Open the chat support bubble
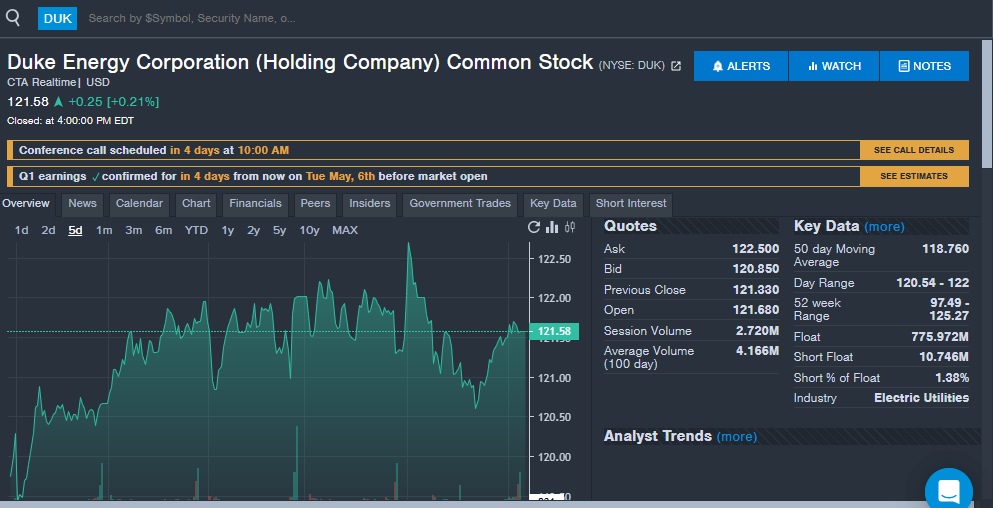Screen dimensions: 993x508 click(949, 491)
